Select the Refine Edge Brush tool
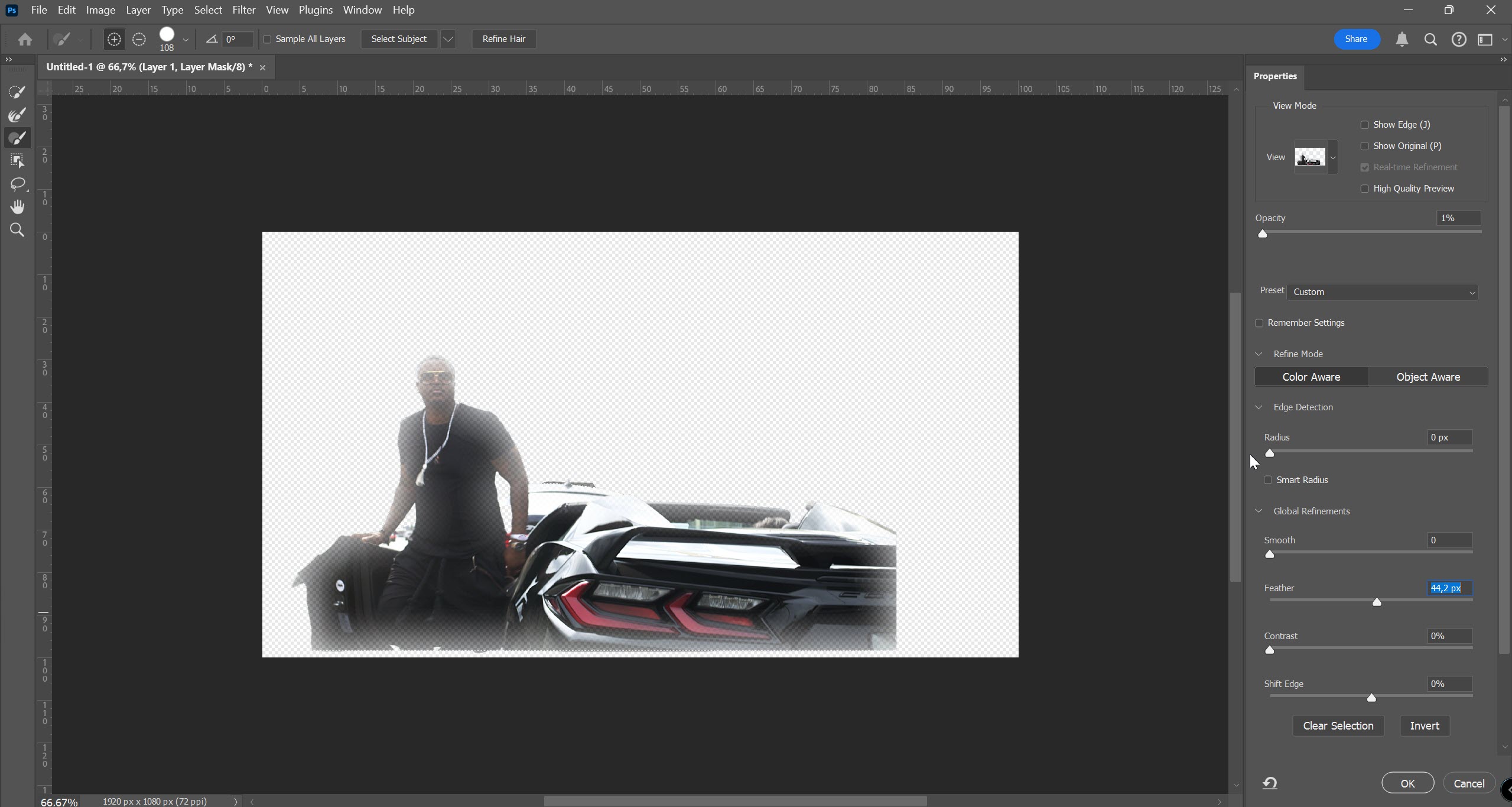The height and width of the screenshot is (807, 1512). [17, 115]
